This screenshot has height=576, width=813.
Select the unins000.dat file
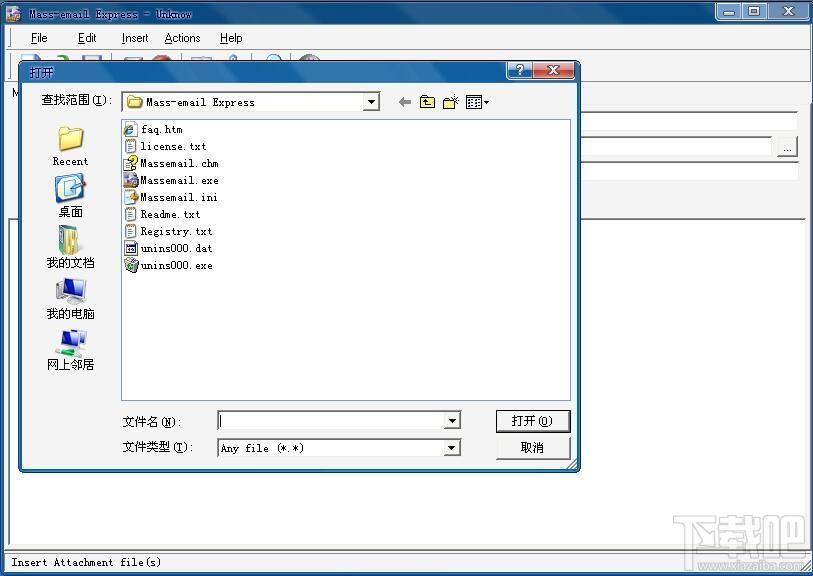(x=169, y=248)
